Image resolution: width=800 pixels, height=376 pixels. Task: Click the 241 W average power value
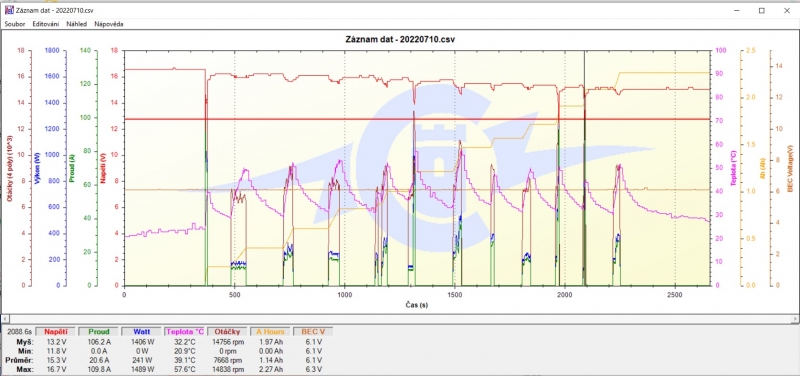point(143,360)
